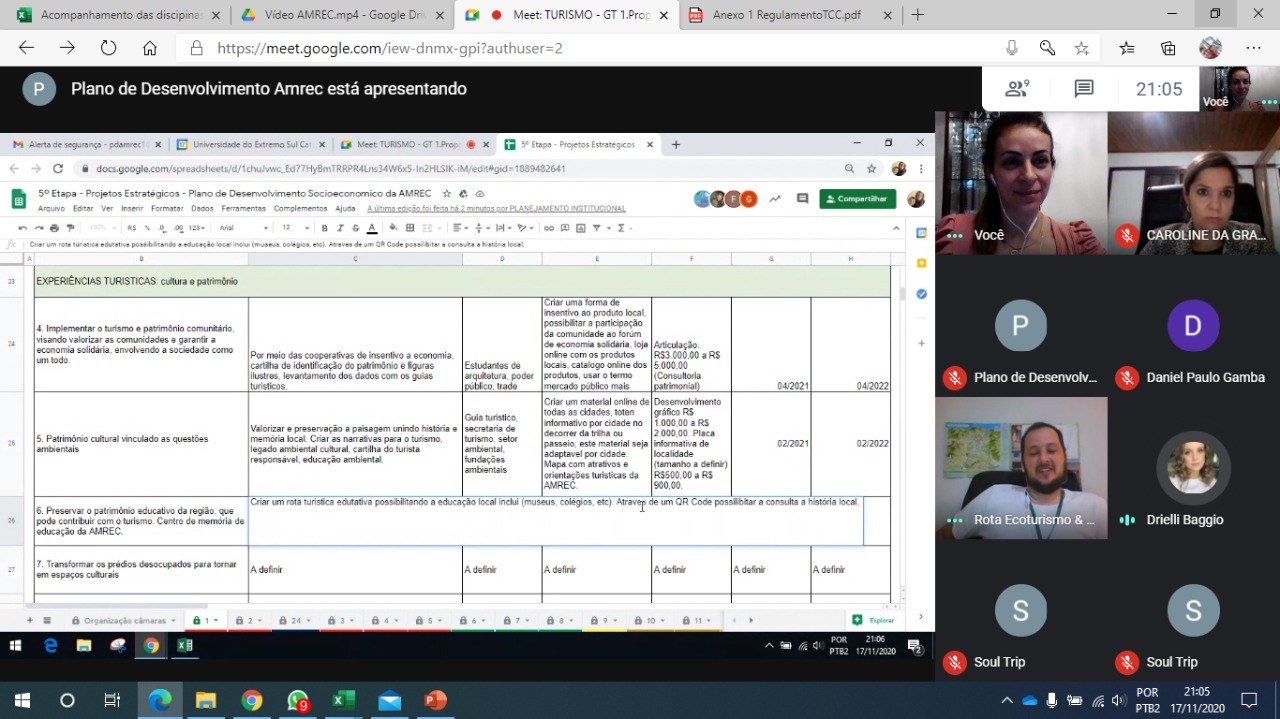Click the saved passwords key icon

1047,48
